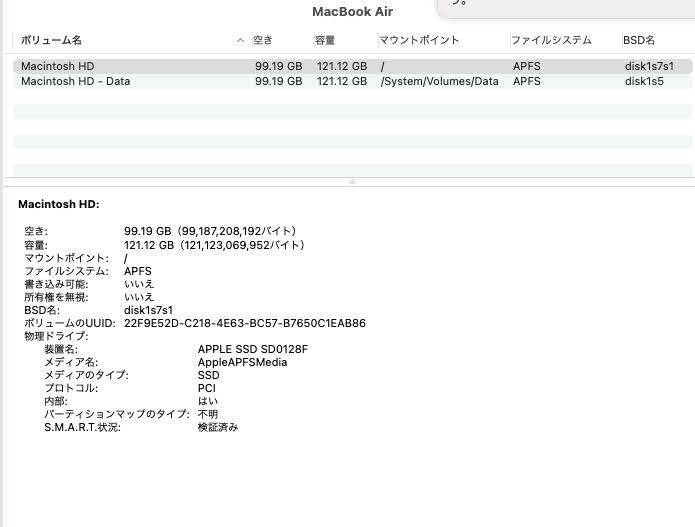695x527 pixels.
Task: Sort by the BSD名 column header
Action: pos(640,41)
